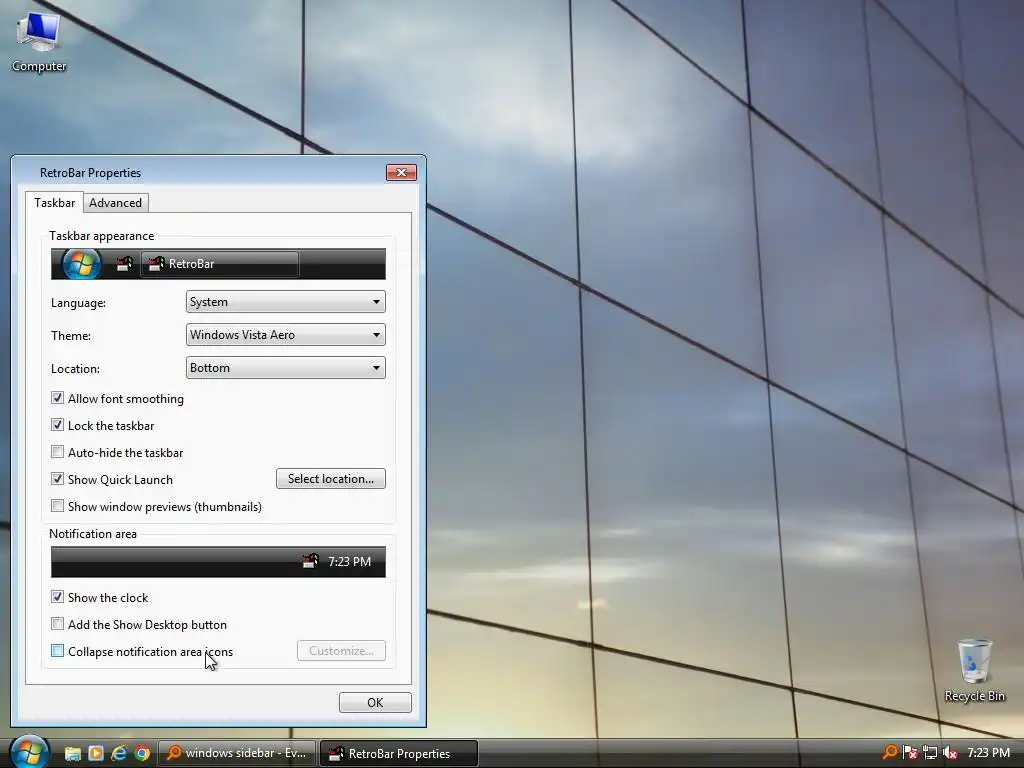Click the taskbar clock showing 7:23 PM
Viewport: 1024px width, 768px height.
(988, 753)
